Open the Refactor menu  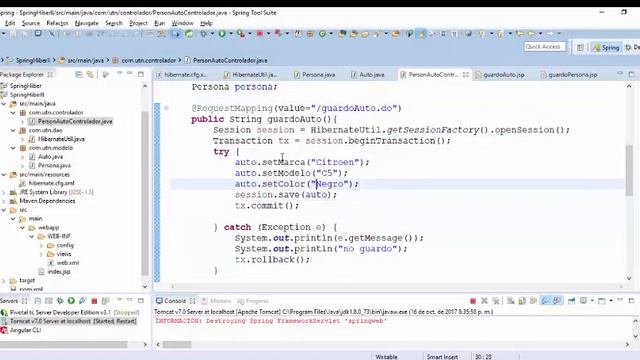pyautogui.click(x=57, y=23)
